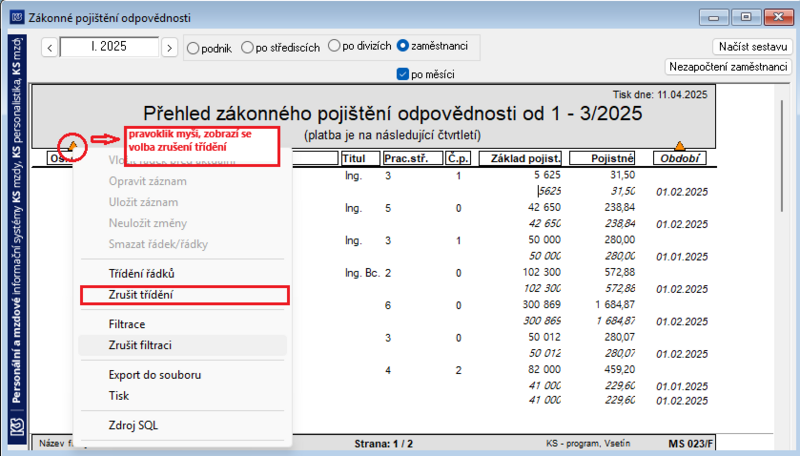
Task: Click the report's vertical scrollbar thumb
Action: click(782, 156)
